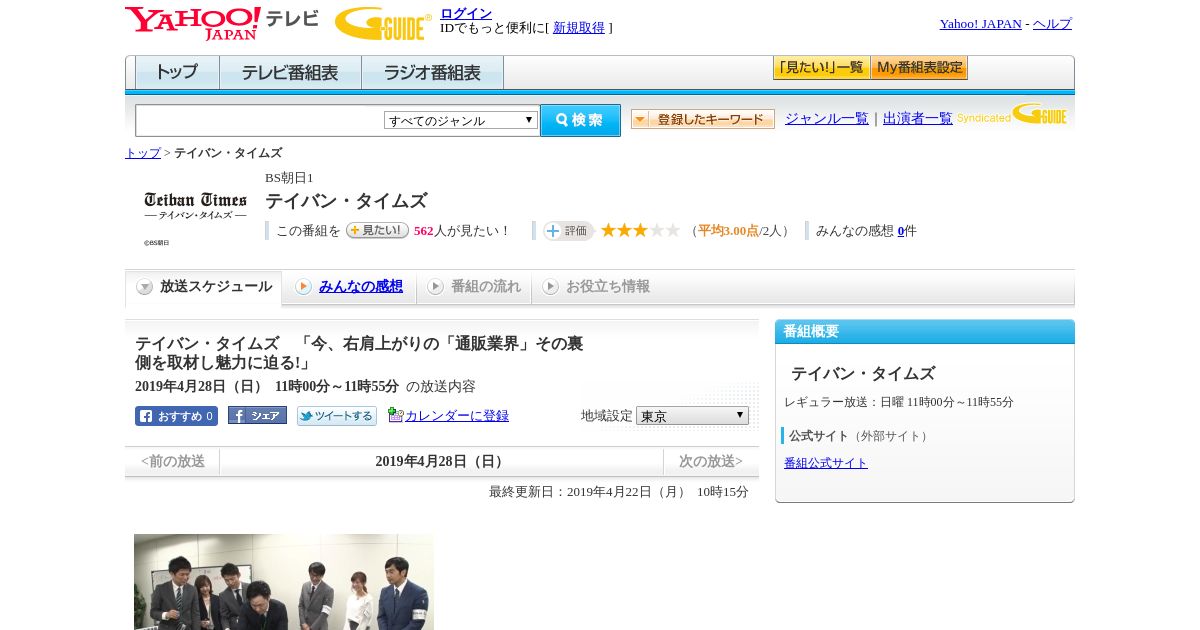Click the Facebook おすすめ button
The width and height of the screenshot is (1200, 630).
pos(176,416)
